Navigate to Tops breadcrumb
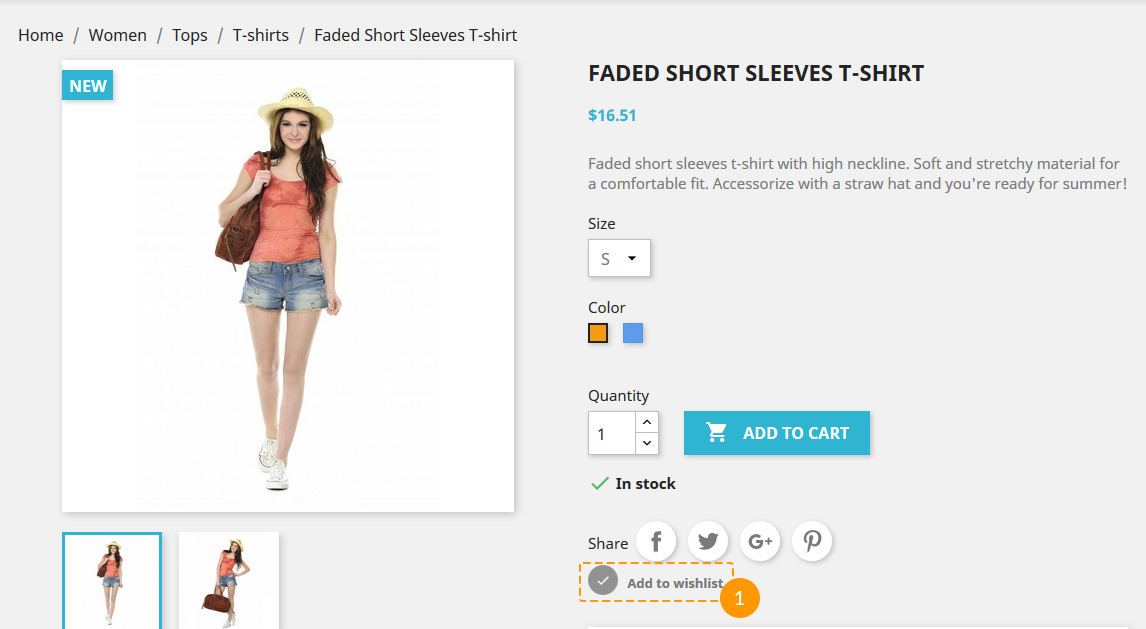The image size is (1146, 629). tap(190, 35)
